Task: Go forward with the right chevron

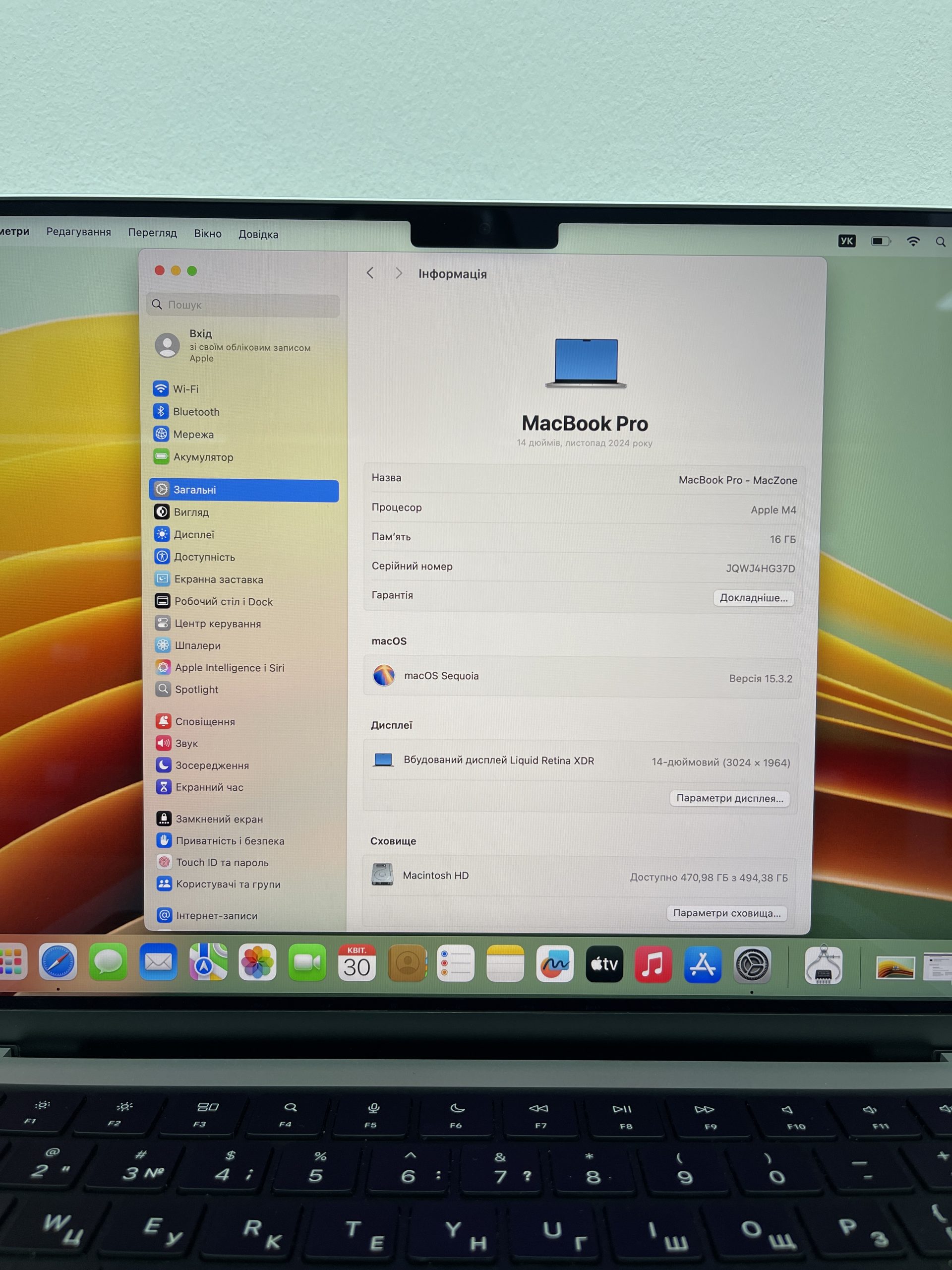Action: click(x=399, y=273)
